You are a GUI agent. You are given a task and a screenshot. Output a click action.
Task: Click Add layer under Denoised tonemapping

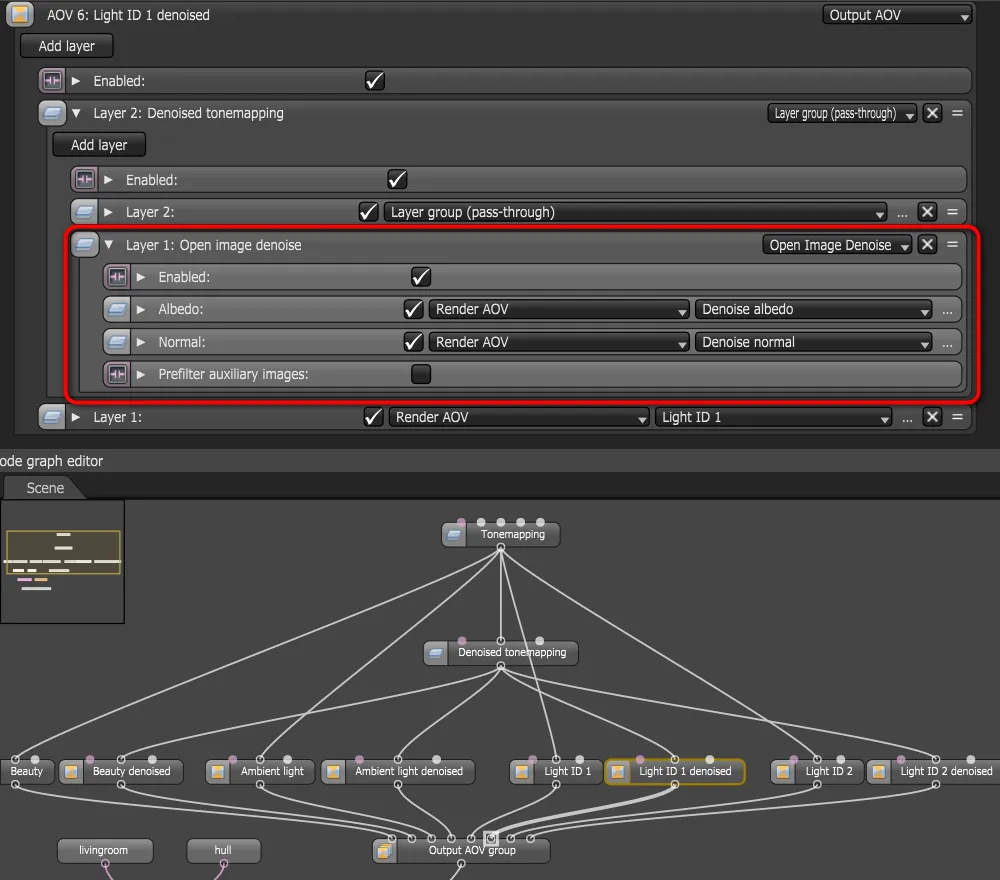tap(98, 145)
